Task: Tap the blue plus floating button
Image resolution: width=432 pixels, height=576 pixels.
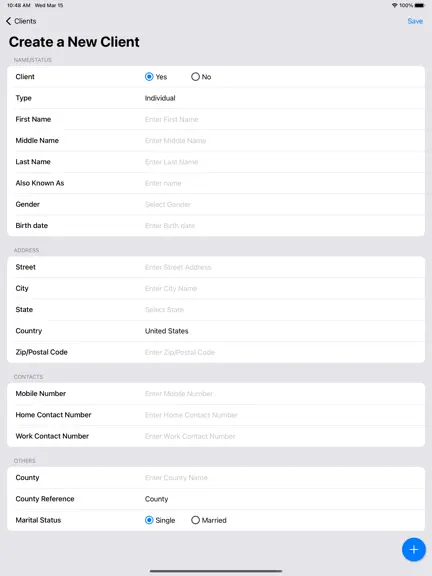Action: tap(414, 550)
